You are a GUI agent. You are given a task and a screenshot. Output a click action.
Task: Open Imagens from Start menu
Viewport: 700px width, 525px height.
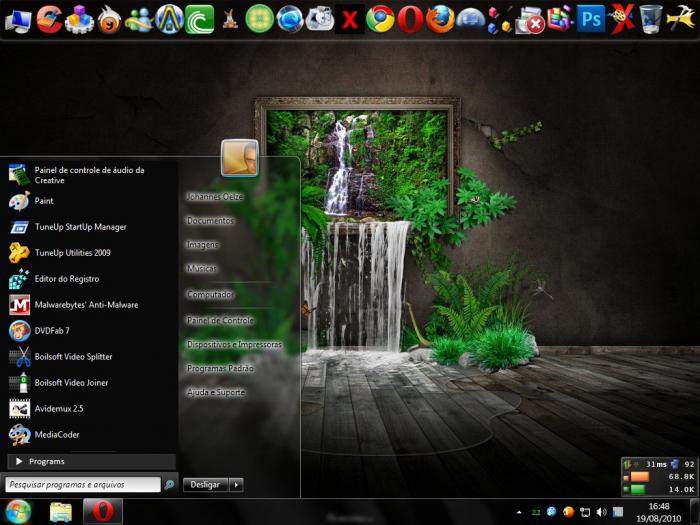coord(203,245)
